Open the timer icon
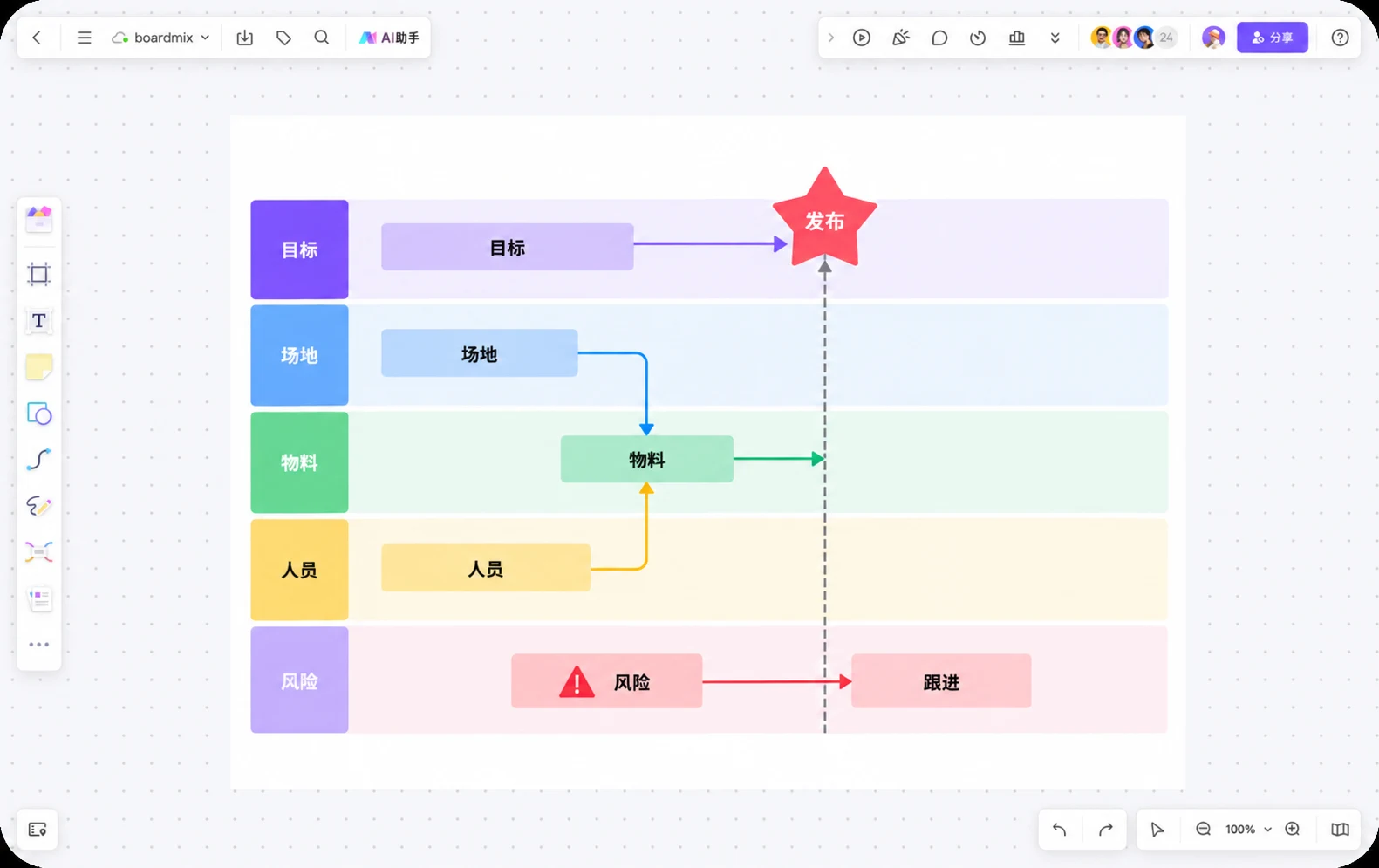The width and height of the screenshot is (1379, 868). (978, 38)
